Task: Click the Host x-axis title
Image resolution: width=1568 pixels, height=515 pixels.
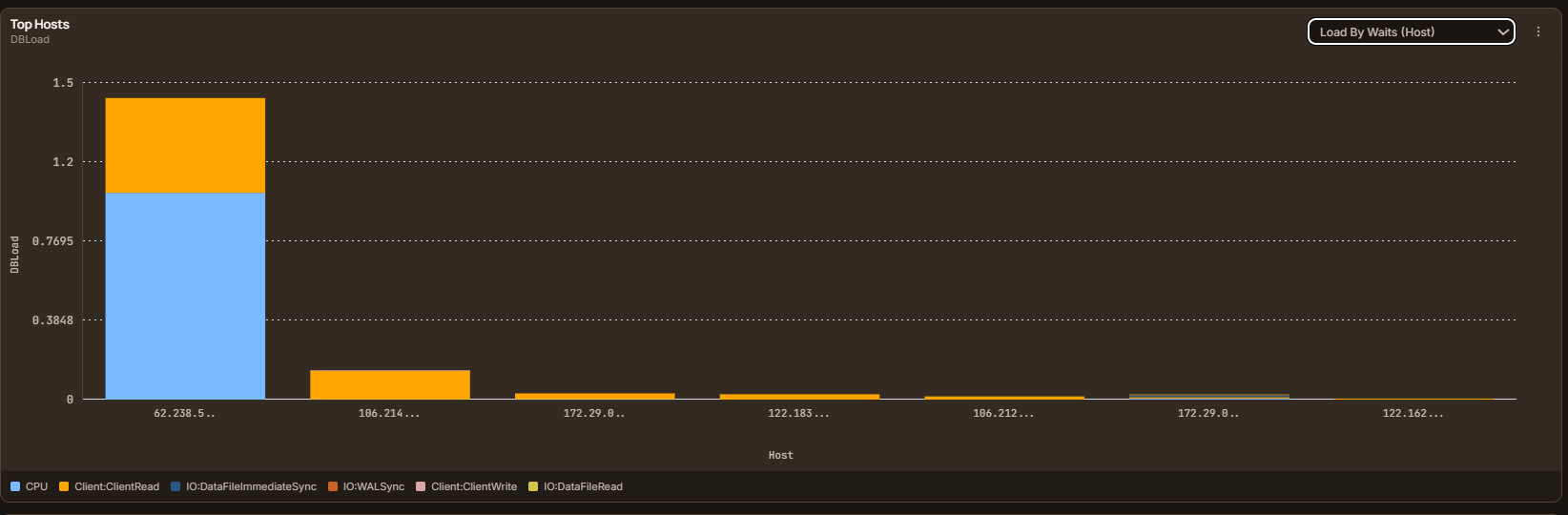Action: [781, 455]
